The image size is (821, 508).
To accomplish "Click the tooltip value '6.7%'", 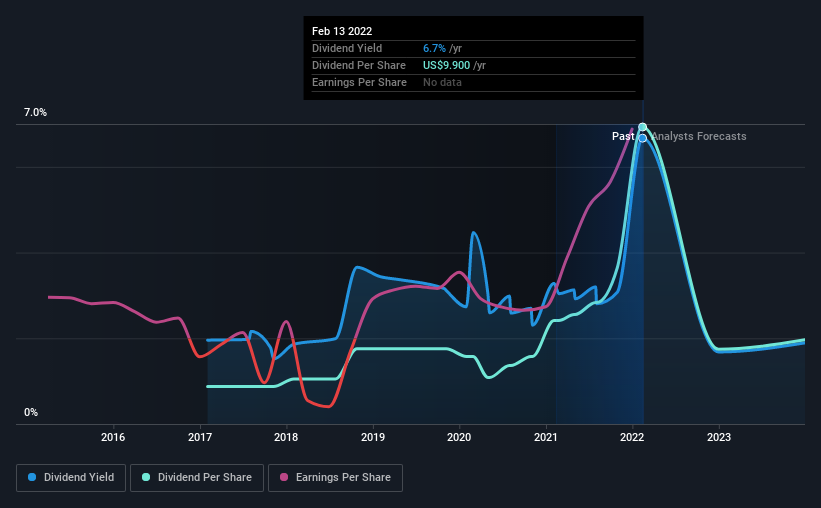I will pos(435,48).
